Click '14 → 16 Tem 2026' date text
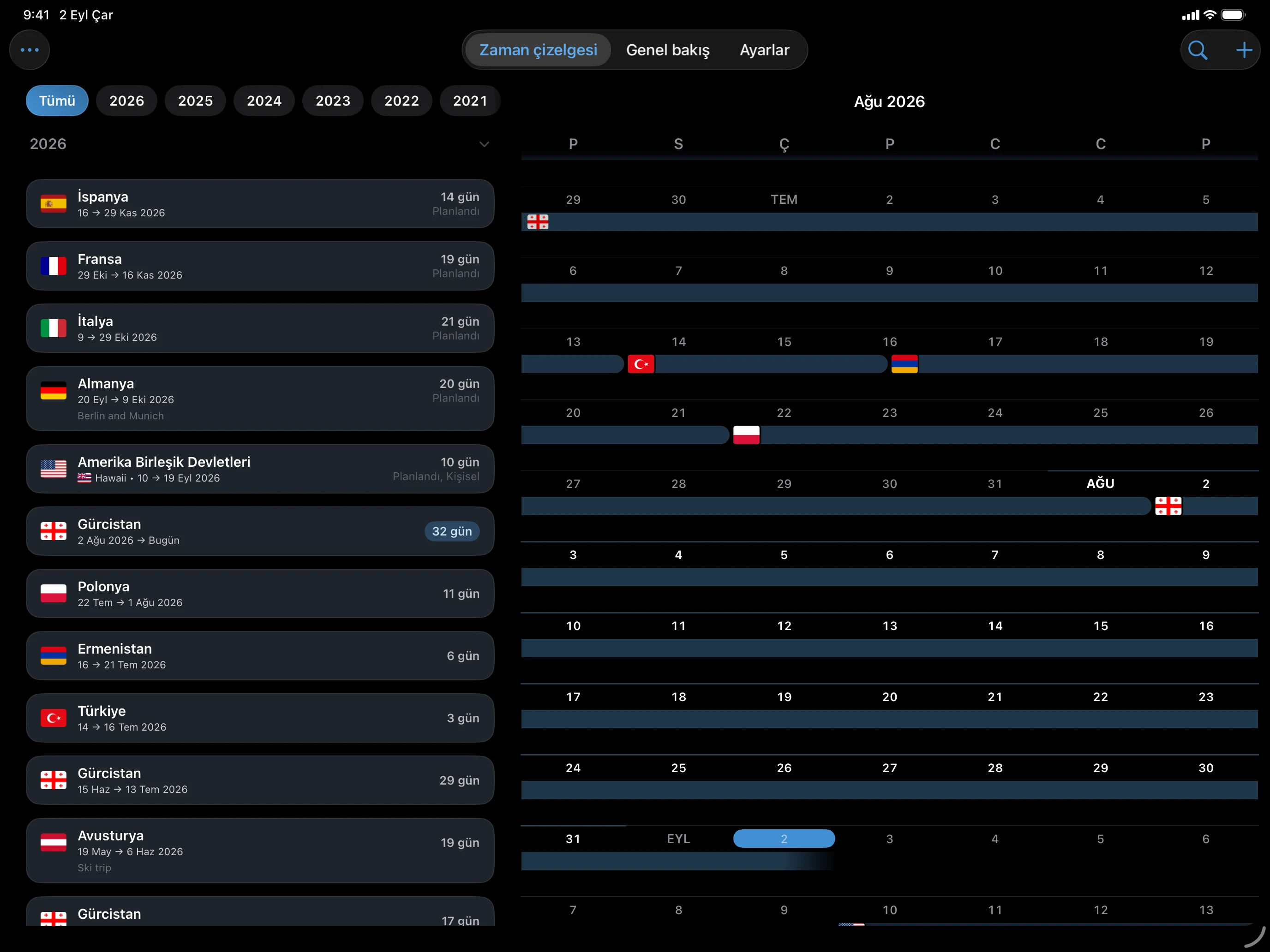 [x=122, y=727]
